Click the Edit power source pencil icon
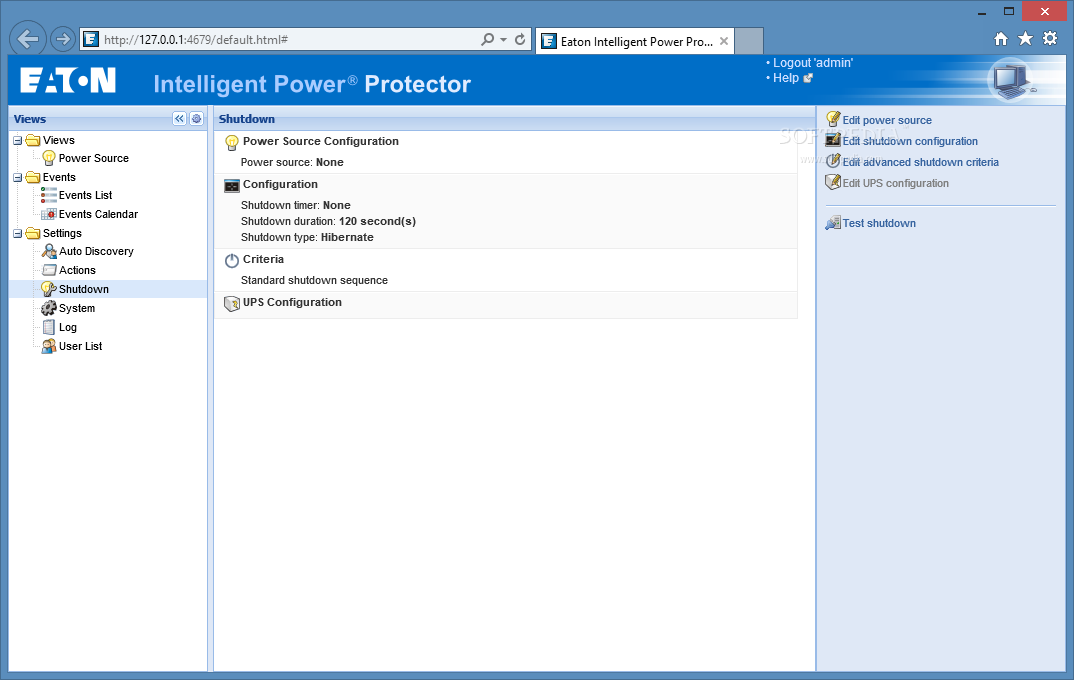This screenshot has height=680, width=1074. point(833,120)
